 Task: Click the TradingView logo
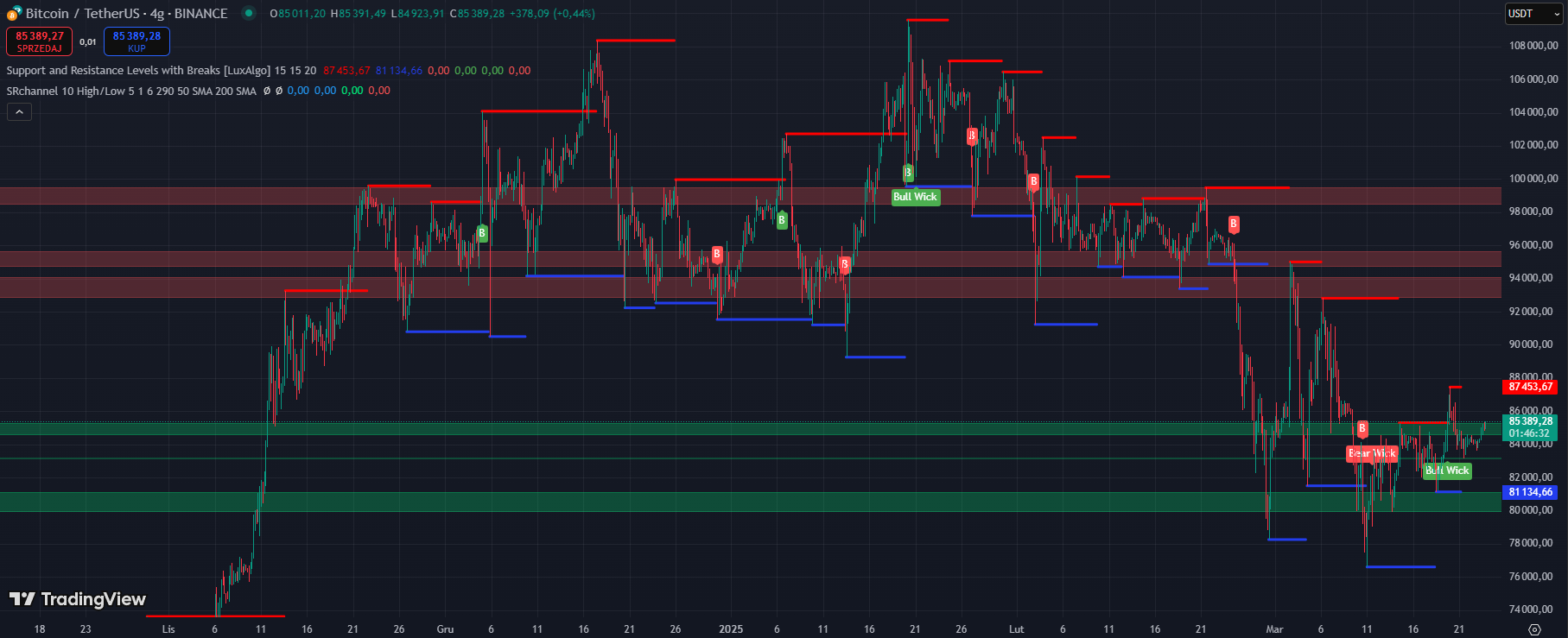point(78,599)
